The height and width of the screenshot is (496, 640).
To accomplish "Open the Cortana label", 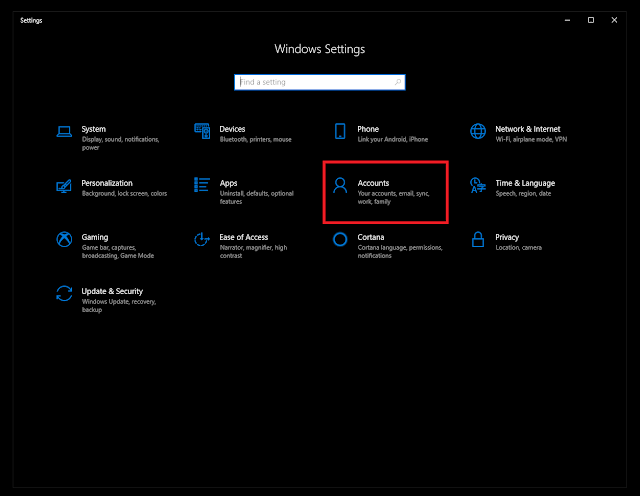I will coord(371,237).
